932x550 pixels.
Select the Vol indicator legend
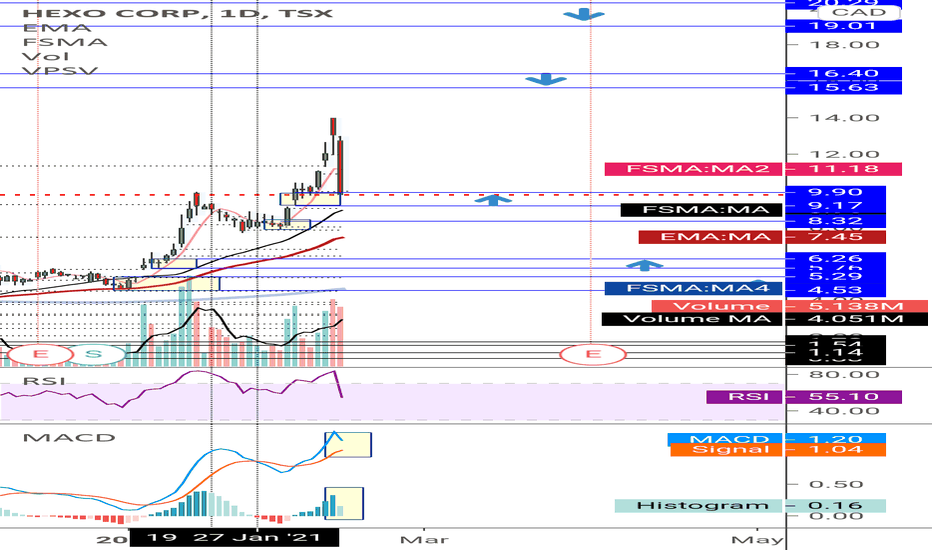coord(46,56)
